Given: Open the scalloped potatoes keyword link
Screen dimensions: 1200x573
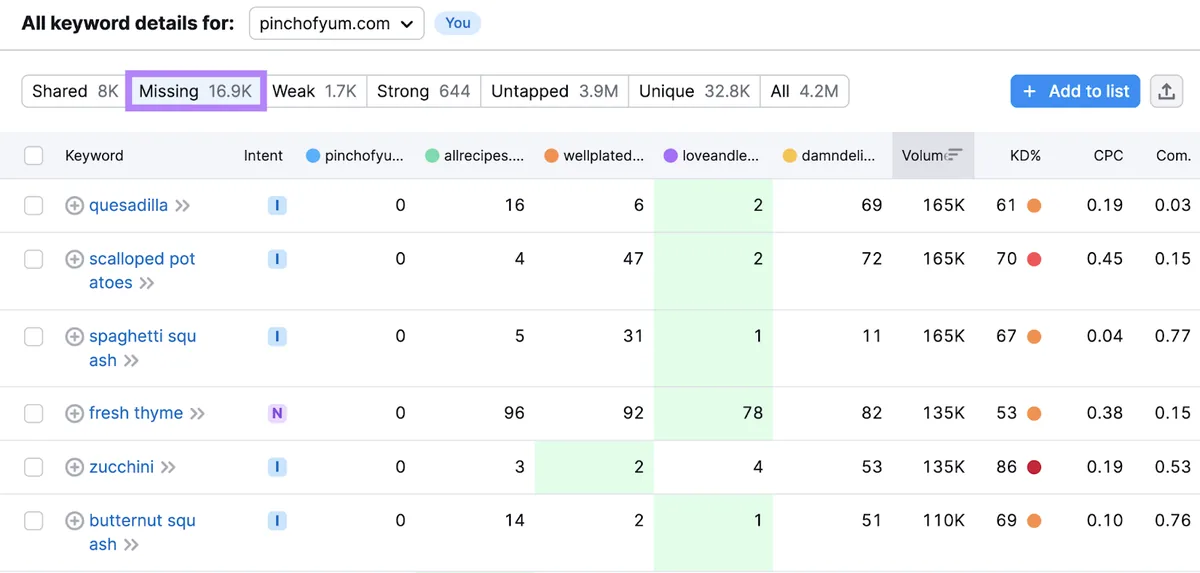Looking at the screenshot, I should coord(142,271).
